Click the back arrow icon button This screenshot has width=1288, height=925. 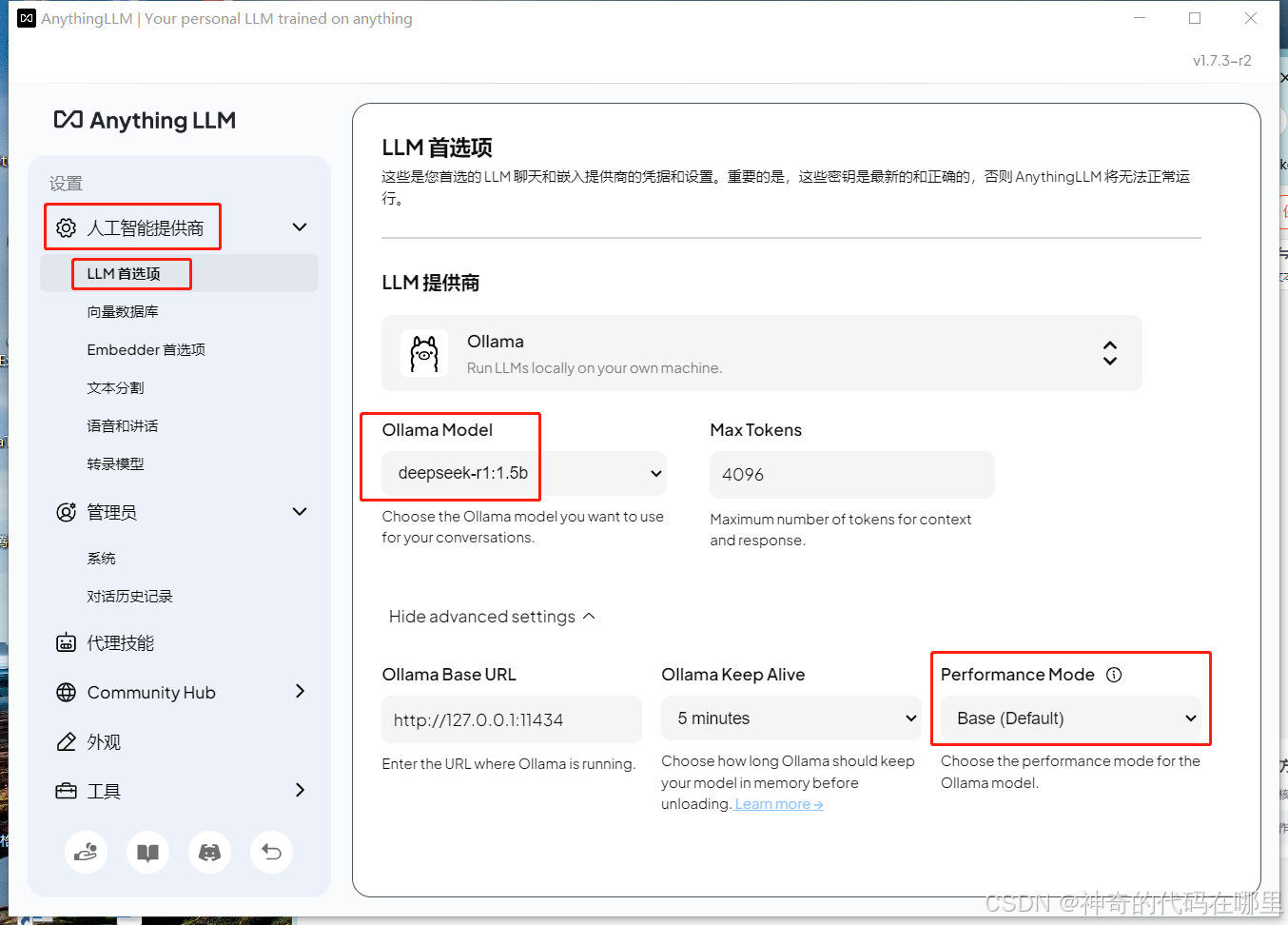tap(271, 852)
